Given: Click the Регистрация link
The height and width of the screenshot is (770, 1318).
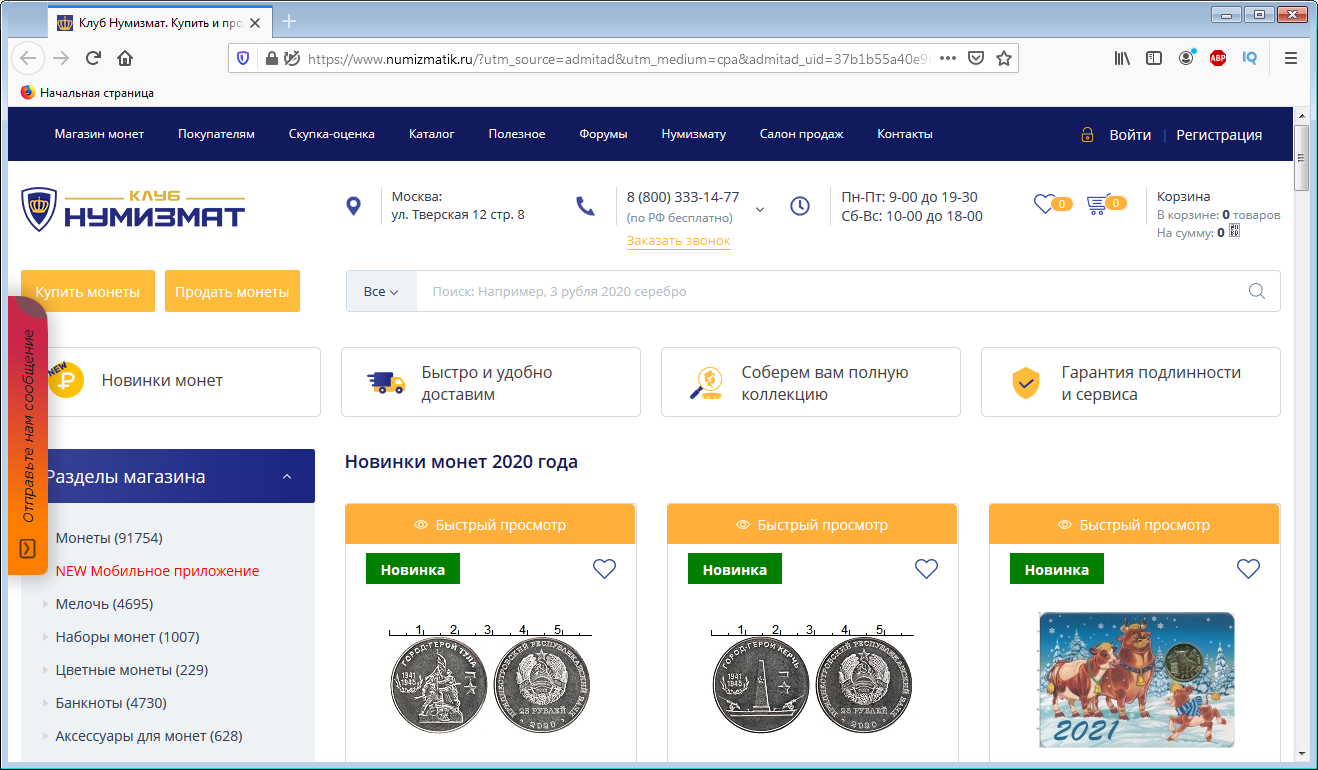Looking at the screenshot, I should (x=1219, y=135).
